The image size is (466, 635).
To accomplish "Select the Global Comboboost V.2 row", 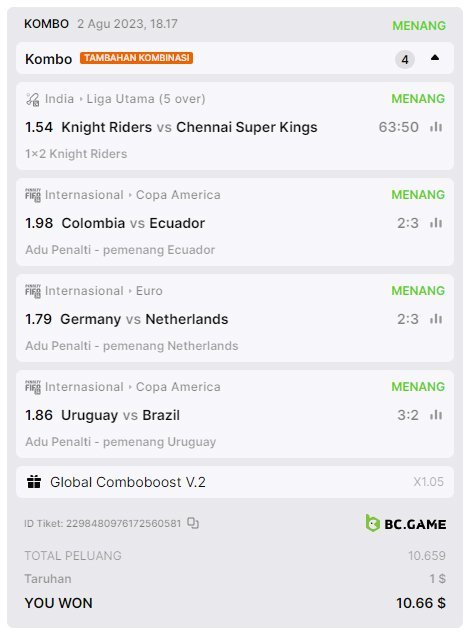I will coord(235,482).
